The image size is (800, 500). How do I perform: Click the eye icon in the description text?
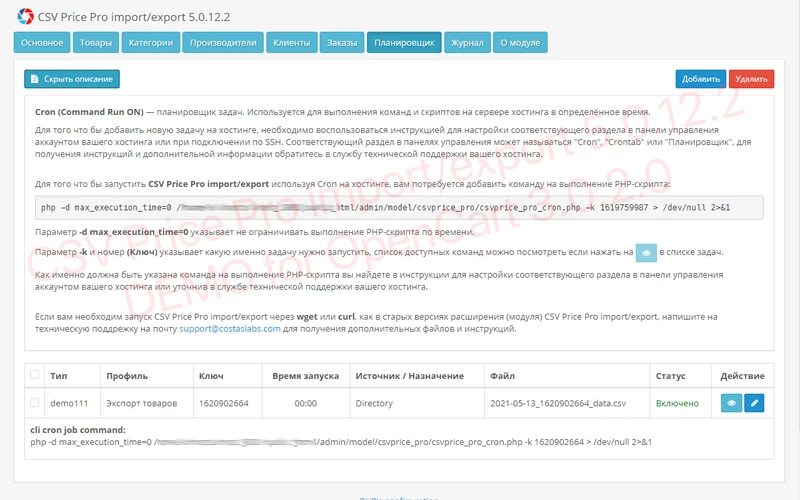pos(646,253)
